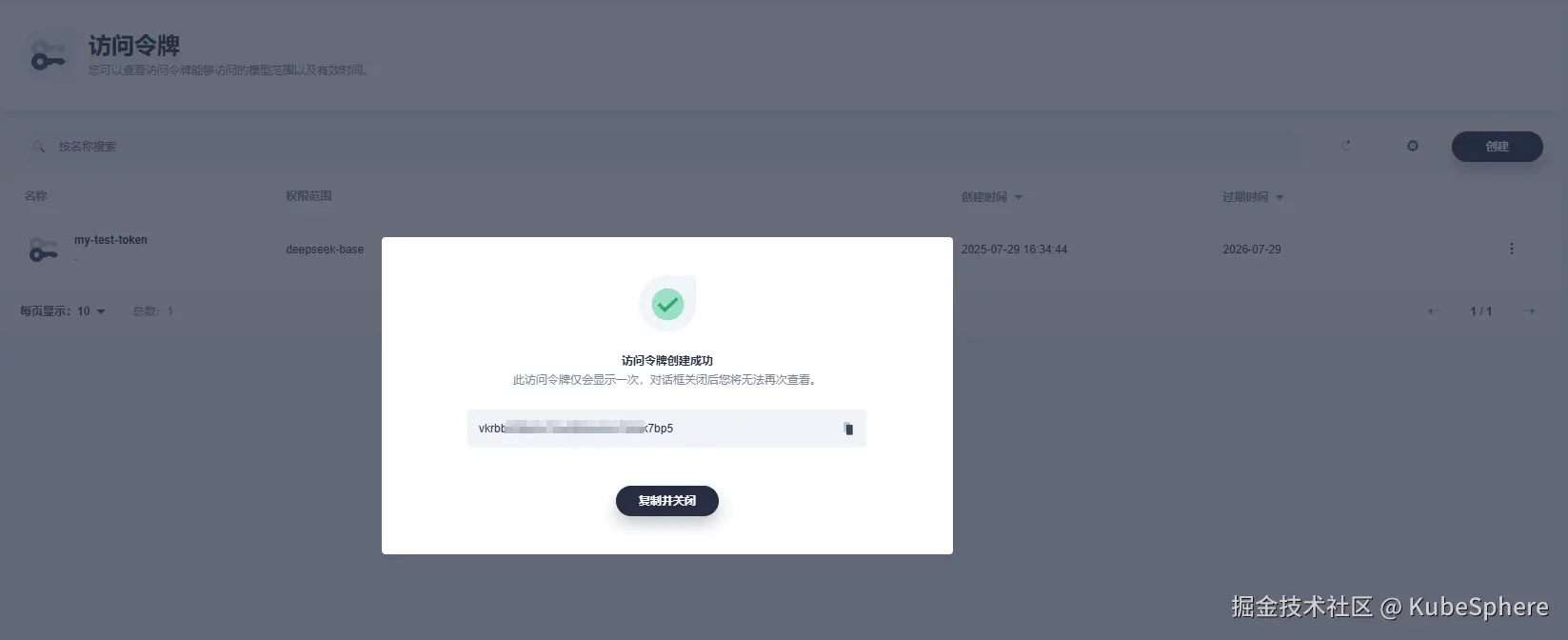The width and height of the screenshot is (1568, 640).
Task: Focus the 按名称搜索 search field
Action: coord(666,147)
